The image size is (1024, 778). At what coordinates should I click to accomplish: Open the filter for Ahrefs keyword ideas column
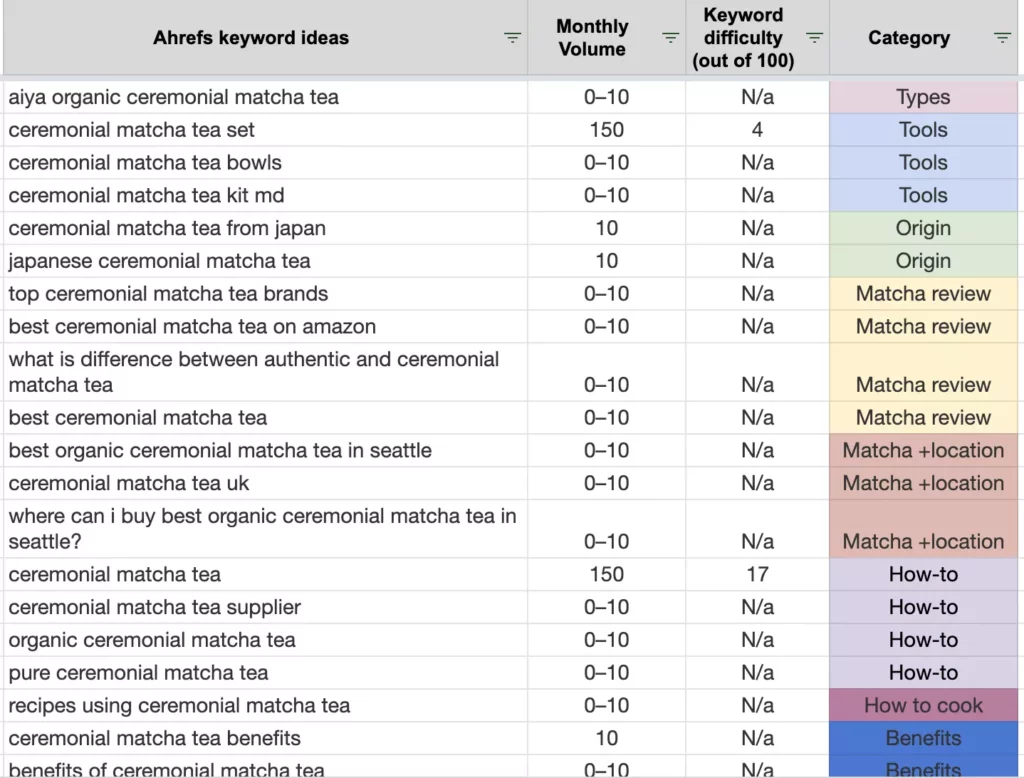pos(512,37)
